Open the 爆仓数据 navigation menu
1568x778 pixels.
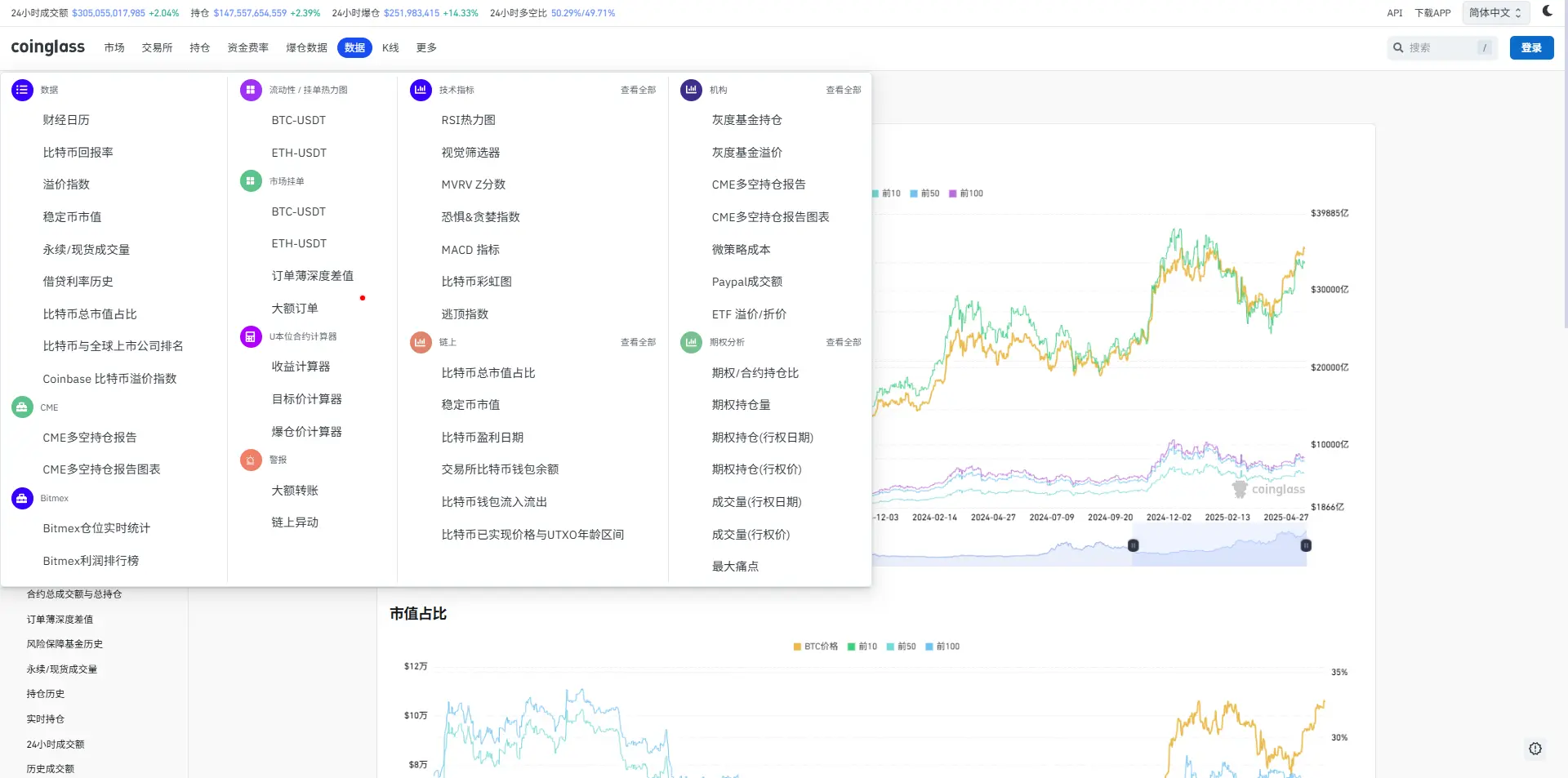click(306, 48)
